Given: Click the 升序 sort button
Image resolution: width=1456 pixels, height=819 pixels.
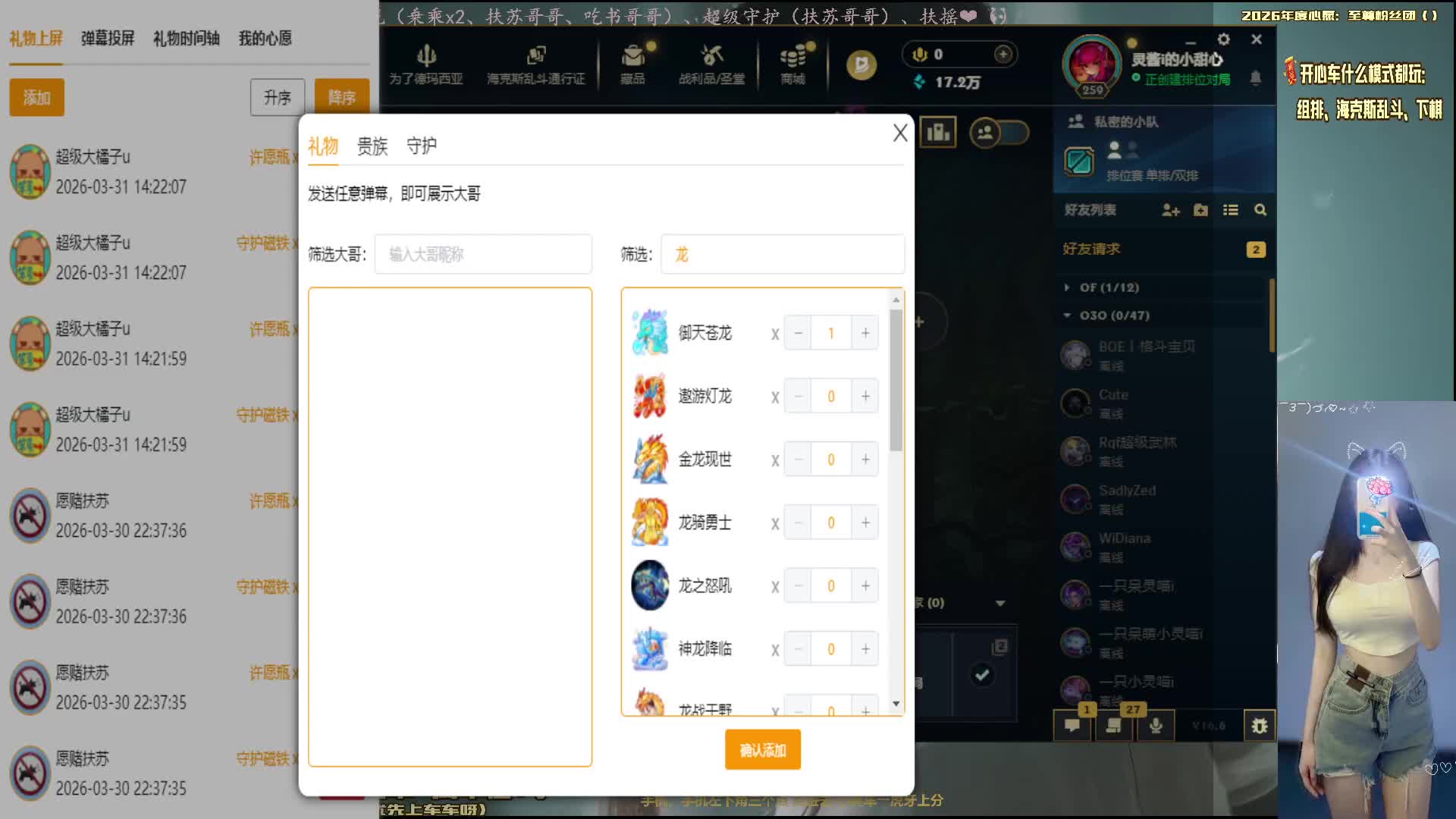Looking at the screenshot, I should (x=278, y=98).
